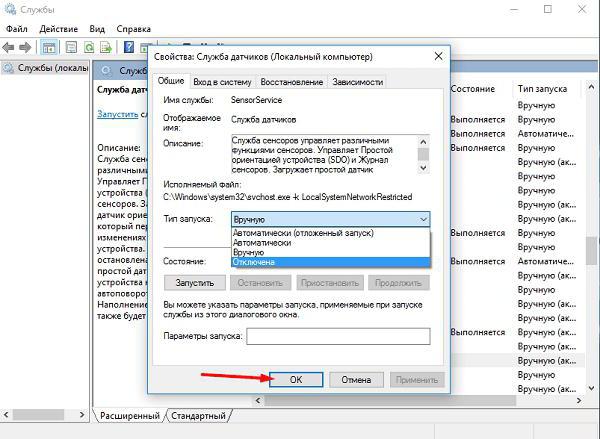Click the Refresh toolbar icon
Image resolution: width=600 pixels, height=439 pixels.
90,47
